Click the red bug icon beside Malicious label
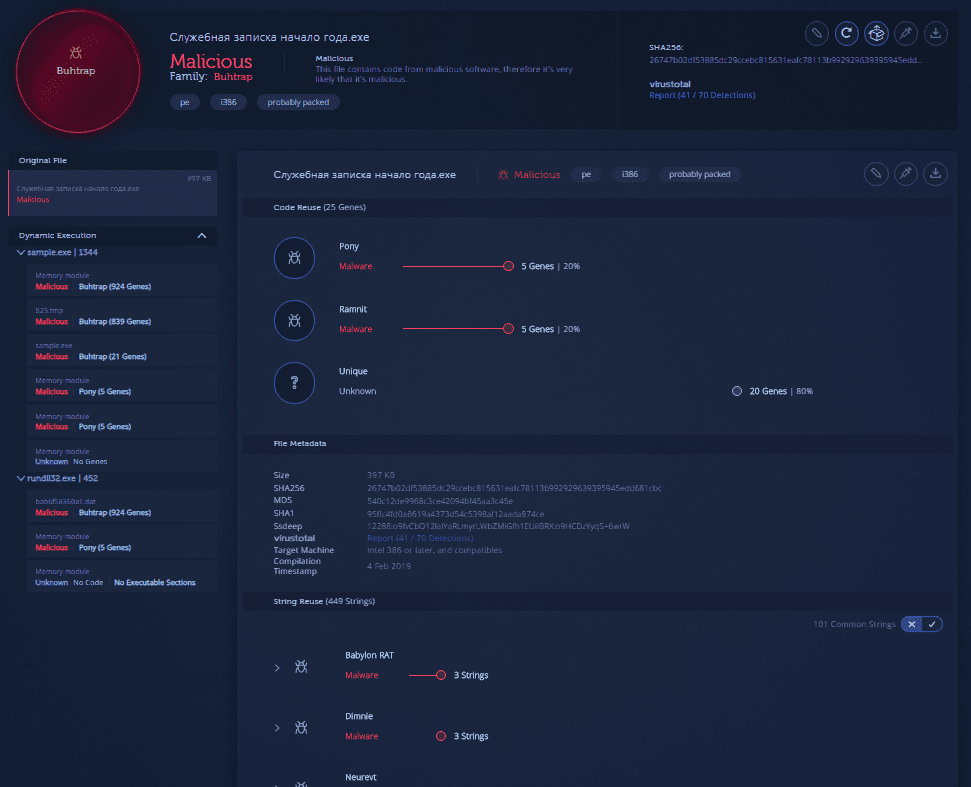Image resolution: width=971 pixels, height=787 pixels. (503, 175)
